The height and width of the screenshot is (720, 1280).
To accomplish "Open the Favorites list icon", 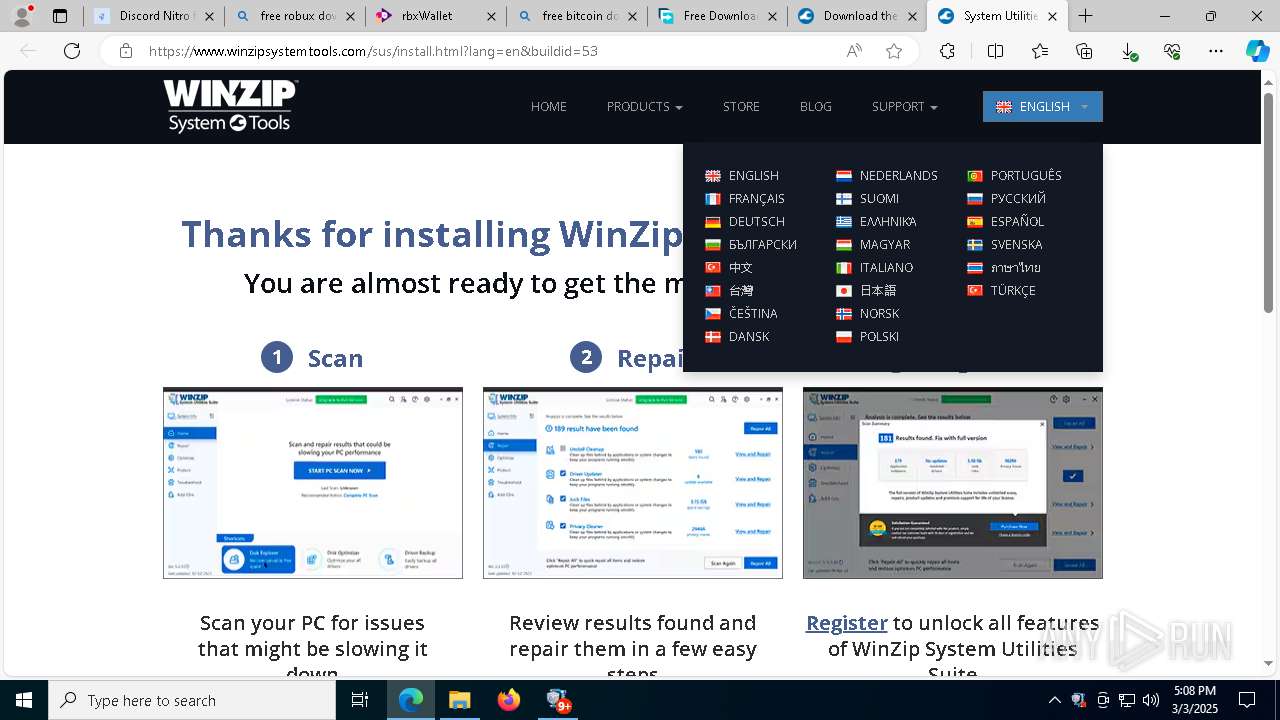I will [x=1040, y=51].
